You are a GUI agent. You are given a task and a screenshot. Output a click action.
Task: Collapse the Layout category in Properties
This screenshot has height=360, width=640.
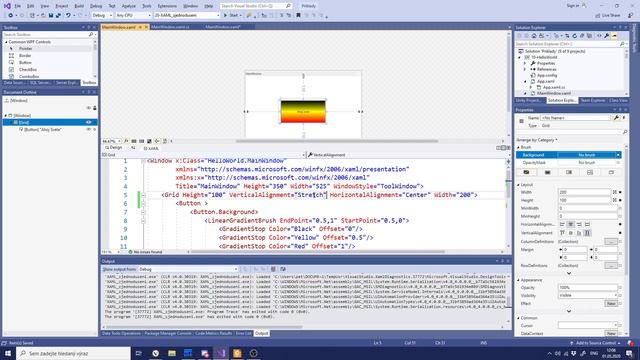(x=518, y=185)
